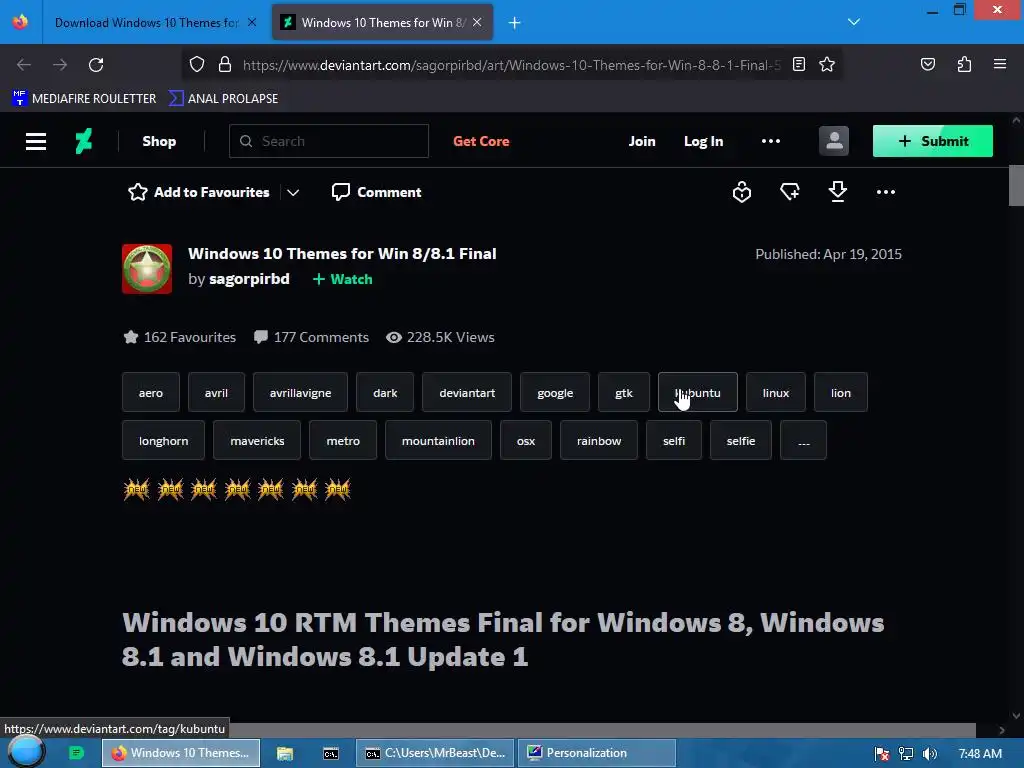The width and height of the screenshot is (1024, 768).
Task: Click the DeviantArt logo icon
Action: coord(84,141)
